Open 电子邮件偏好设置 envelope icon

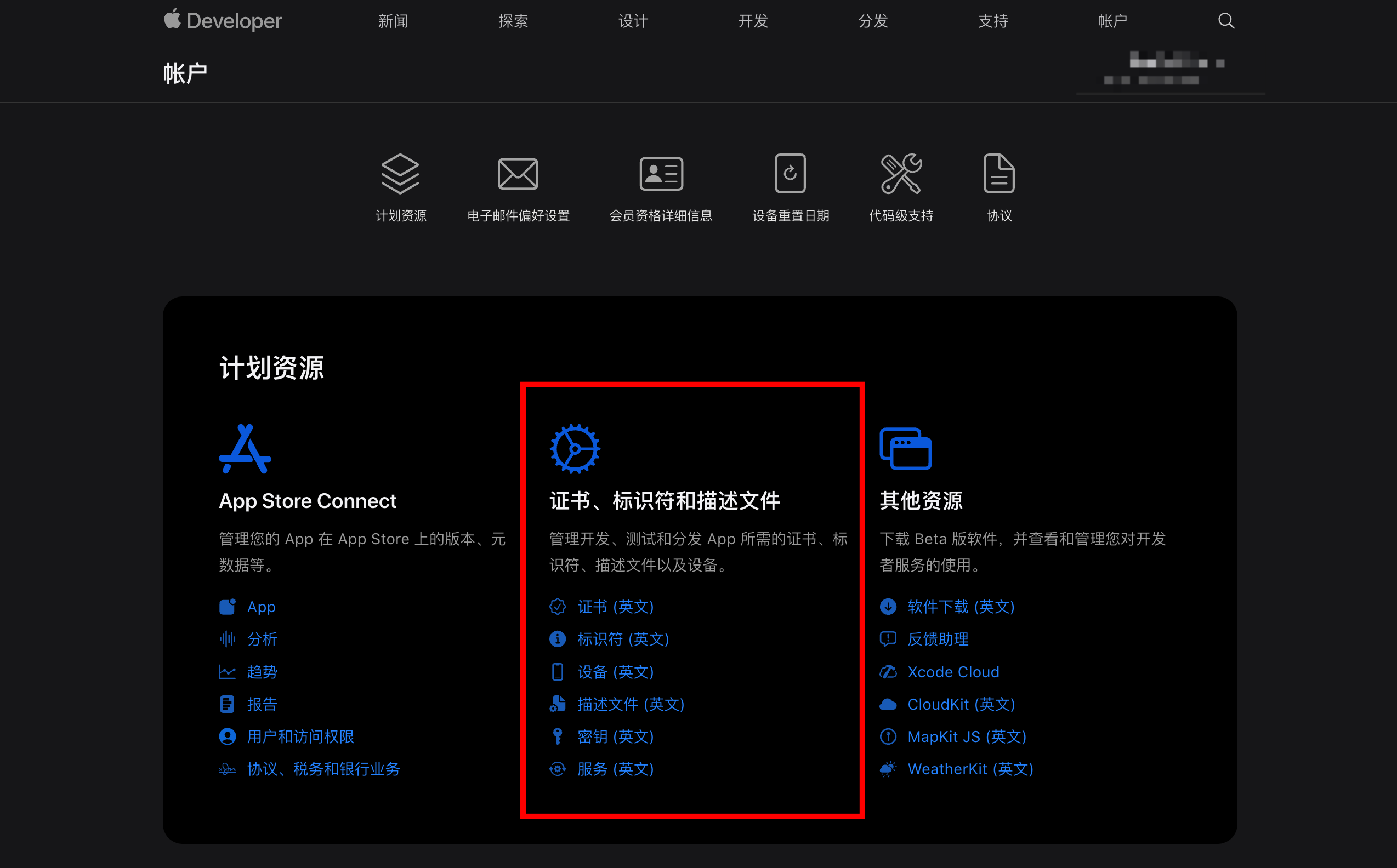[518, 173]
